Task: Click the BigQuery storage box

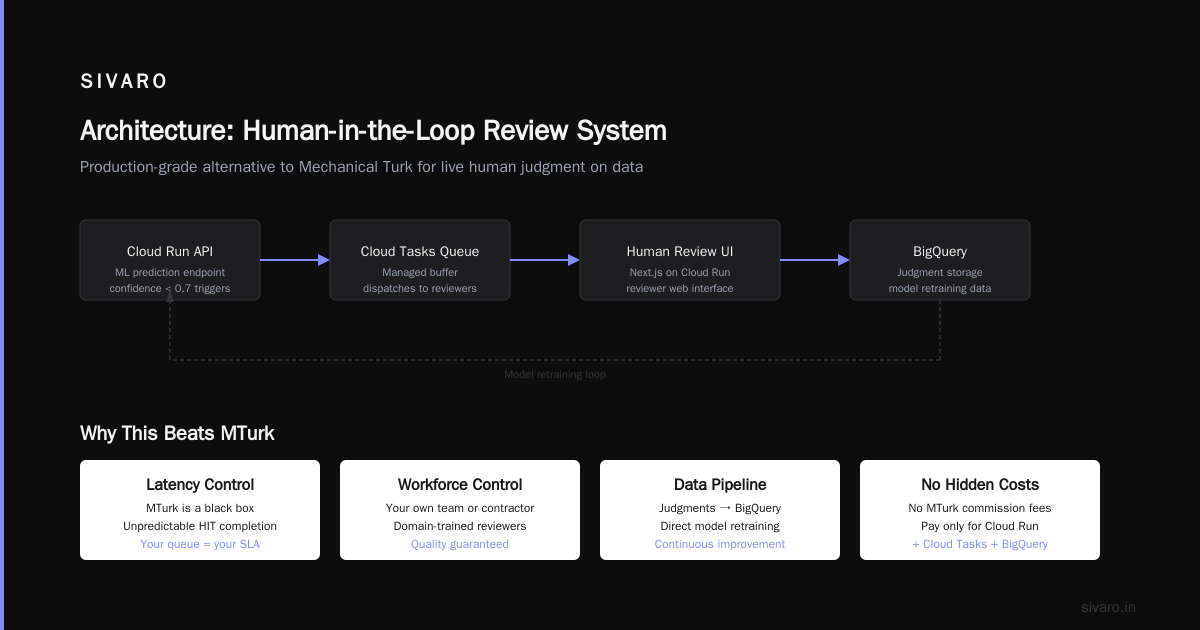Action: point(940,260)
